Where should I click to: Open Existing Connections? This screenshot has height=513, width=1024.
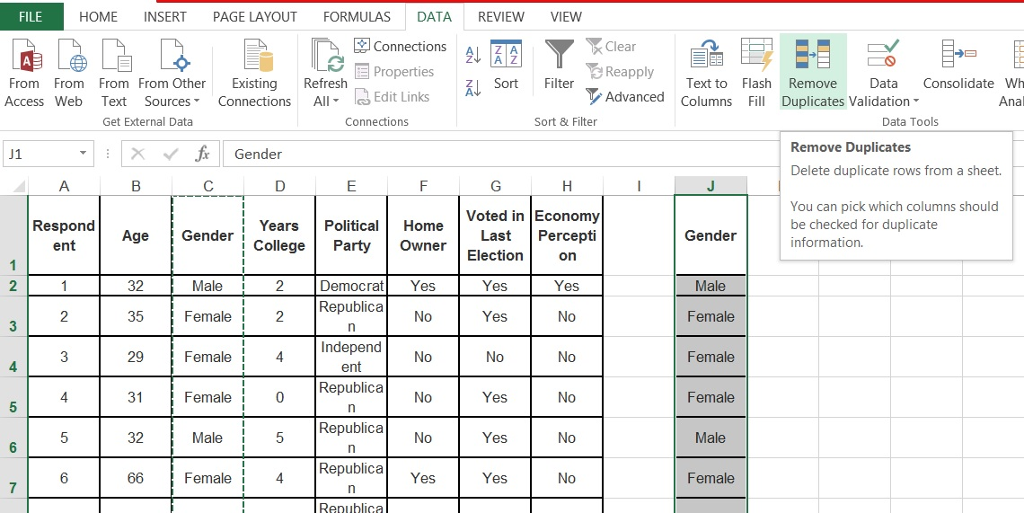tap(254, 73)
